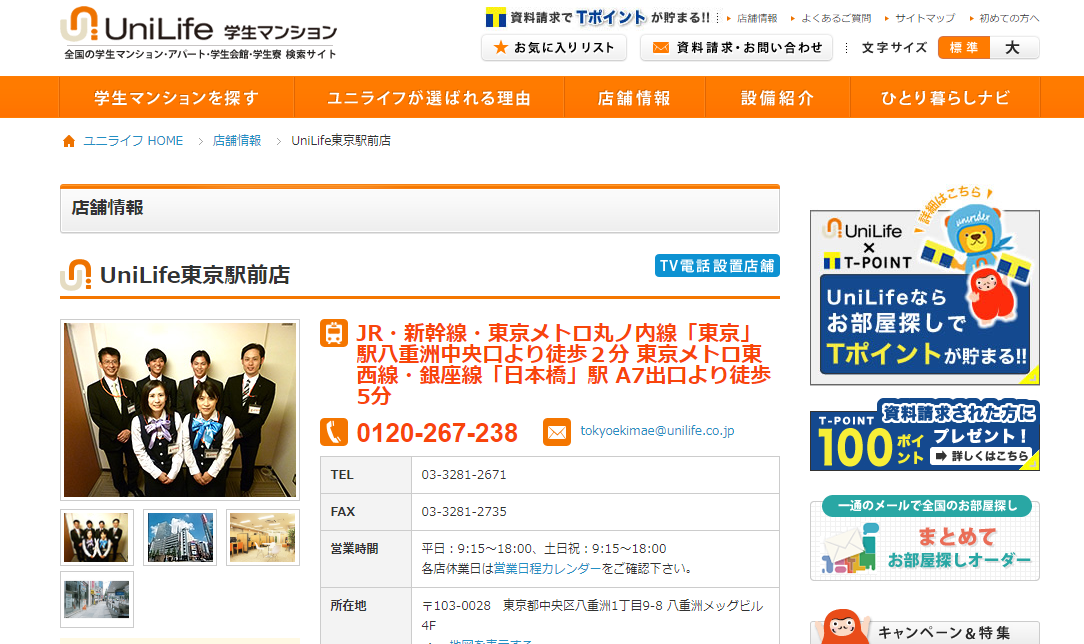
Task: Open the お気に入りリスト favorites button
Action: click(554, 48)
